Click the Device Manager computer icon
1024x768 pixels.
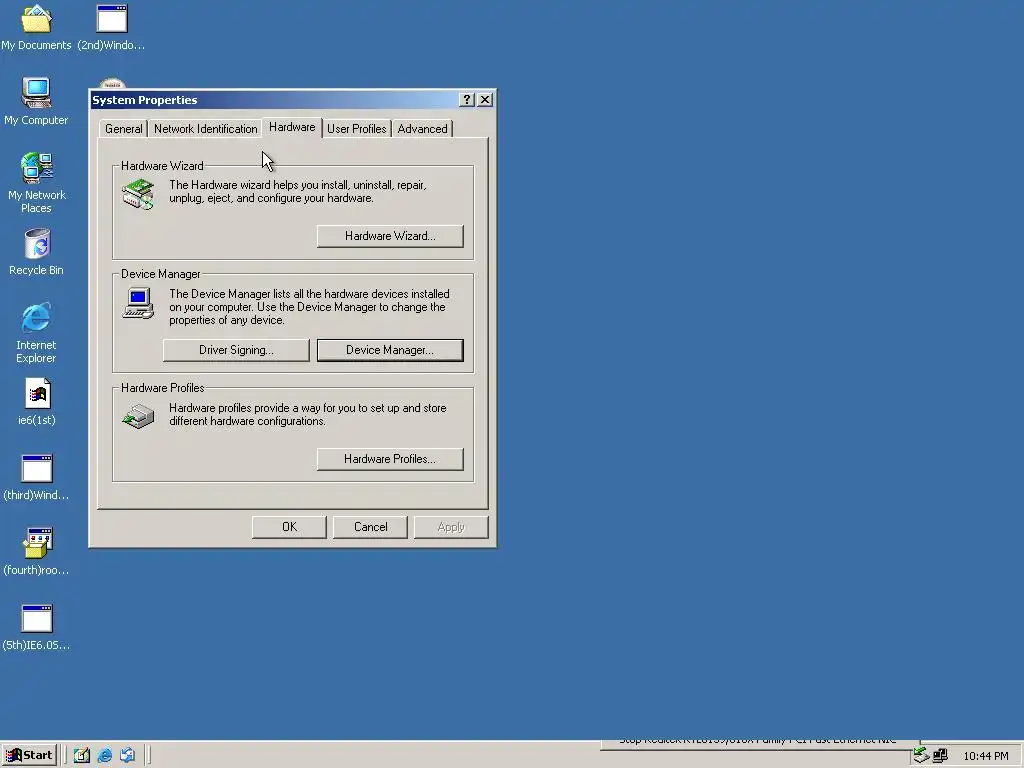coord(138,304)
